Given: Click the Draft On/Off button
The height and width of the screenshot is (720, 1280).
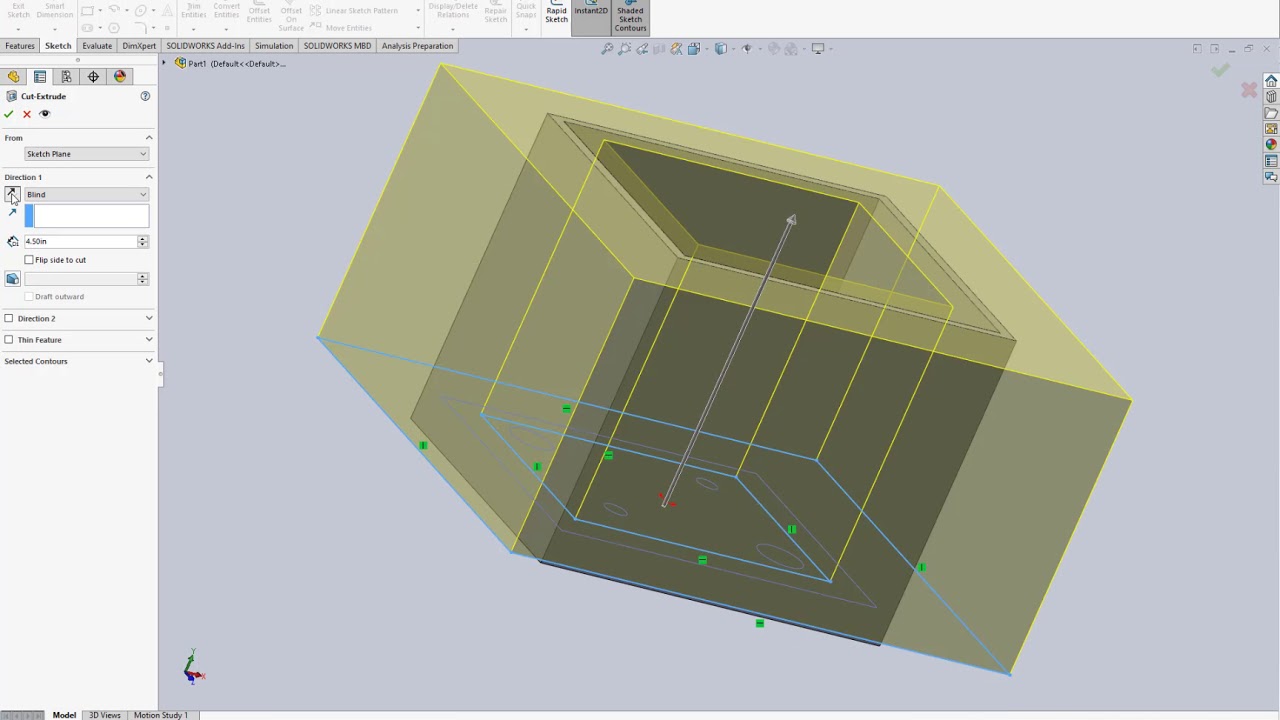Looking at the screenshot, I should (12, 279).
